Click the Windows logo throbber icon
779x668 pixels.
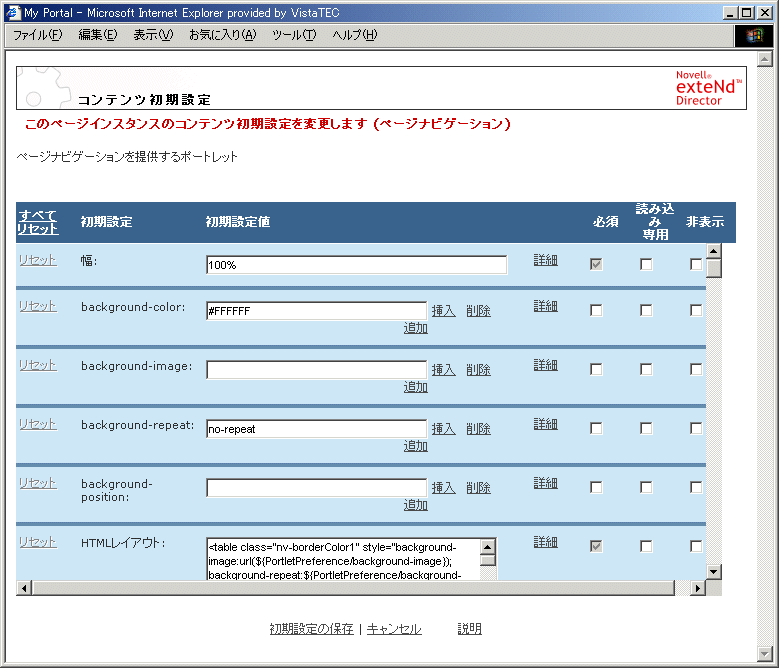pos(754,36)
